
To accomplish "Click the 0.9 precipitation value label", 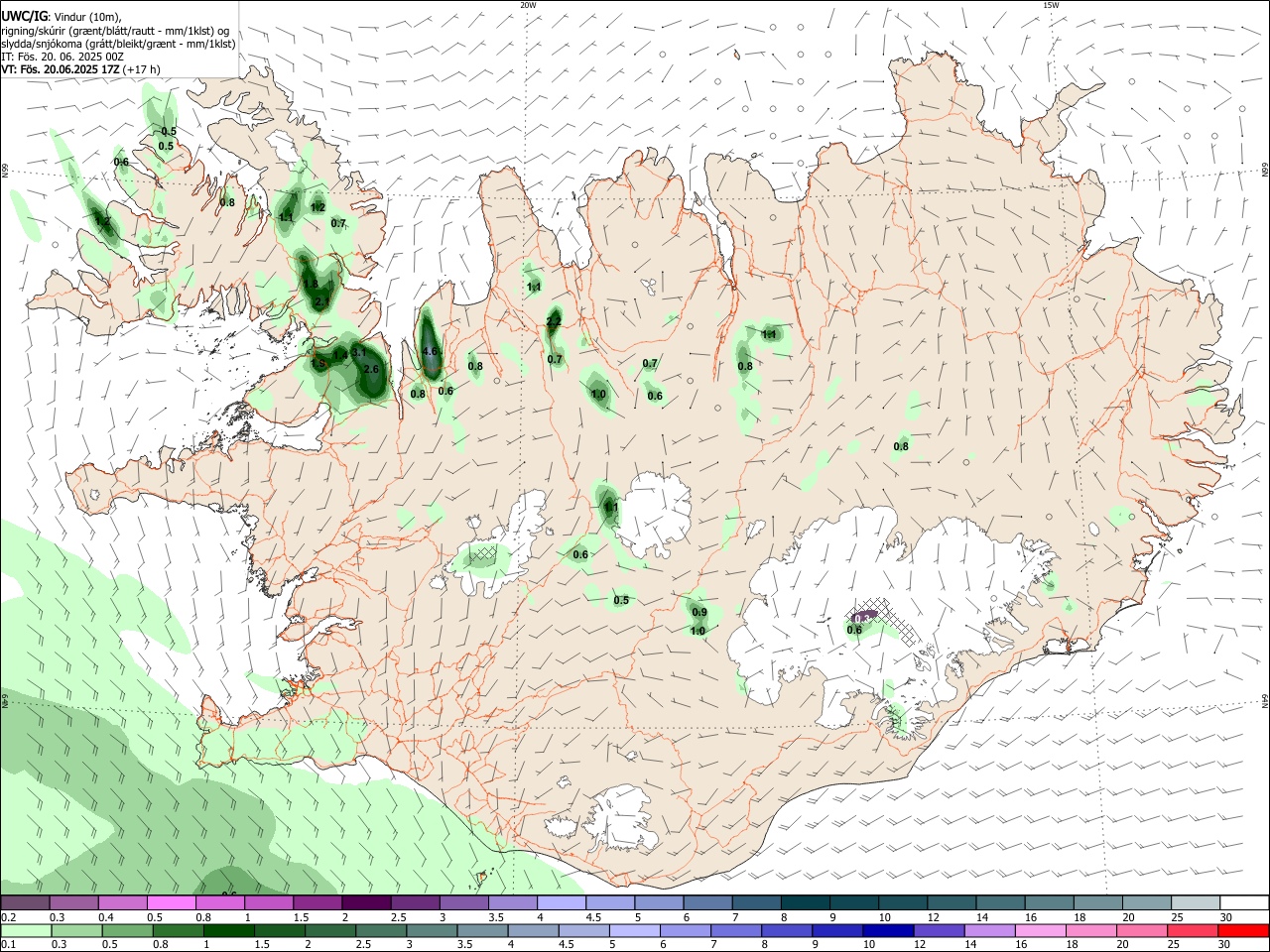I will [699, 612].
